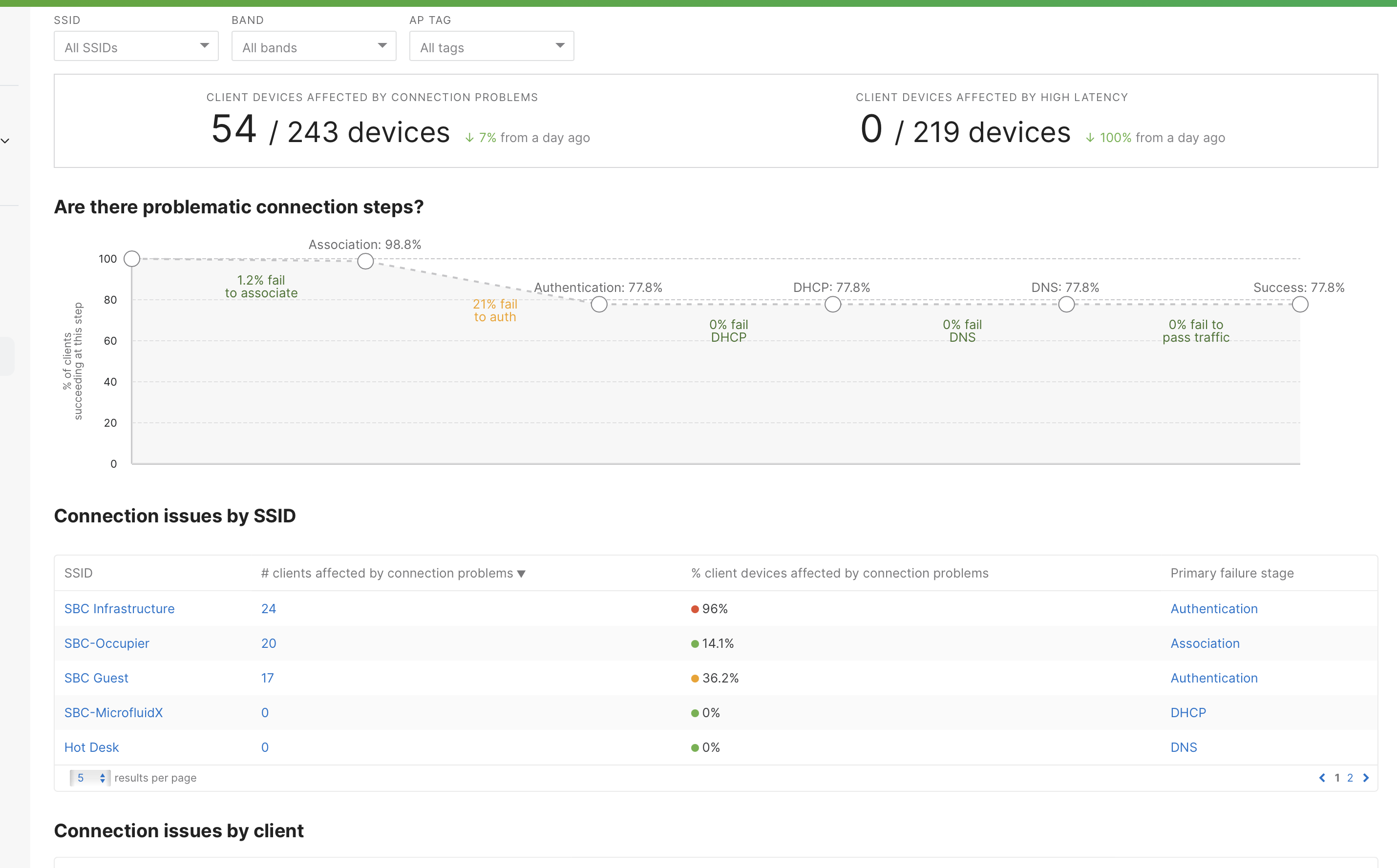Viewport: 1397px width, 868px height.
Task: Open the SBC Infrastructure SSID link
Action: point(120,608)
